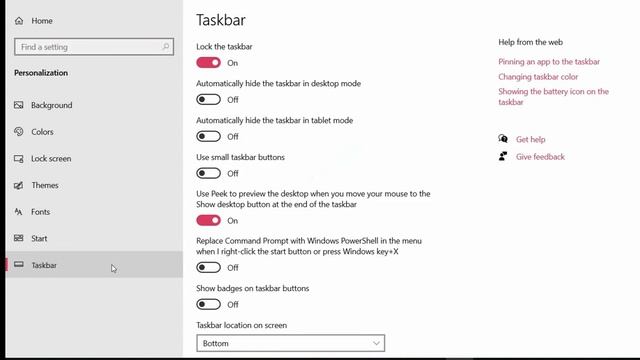Viewport: 640px width, 360px height.
Task: Click the Taskbar page heading
Action: (220, 20)
